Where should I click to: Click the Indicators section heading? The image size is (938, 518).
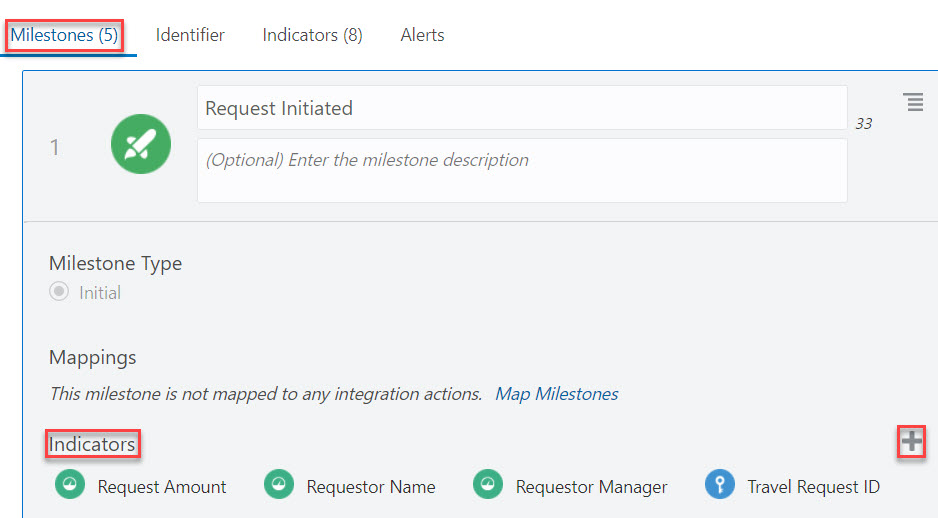[92, 444]
